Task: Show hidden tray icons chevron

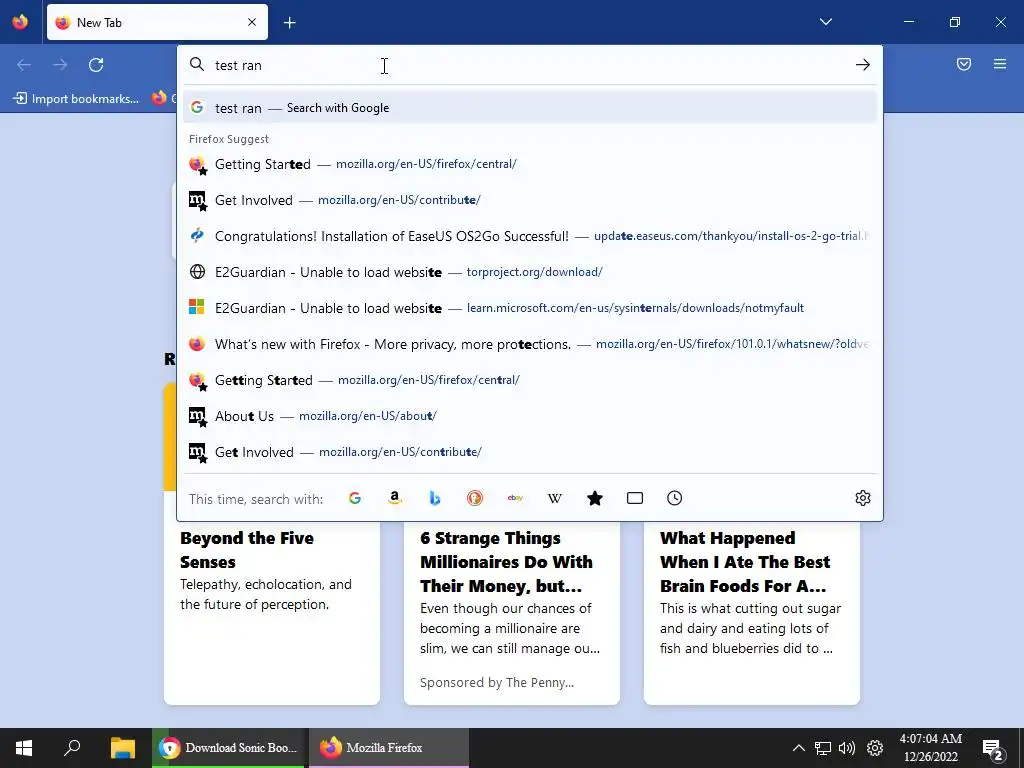Action: pos(798,748)
